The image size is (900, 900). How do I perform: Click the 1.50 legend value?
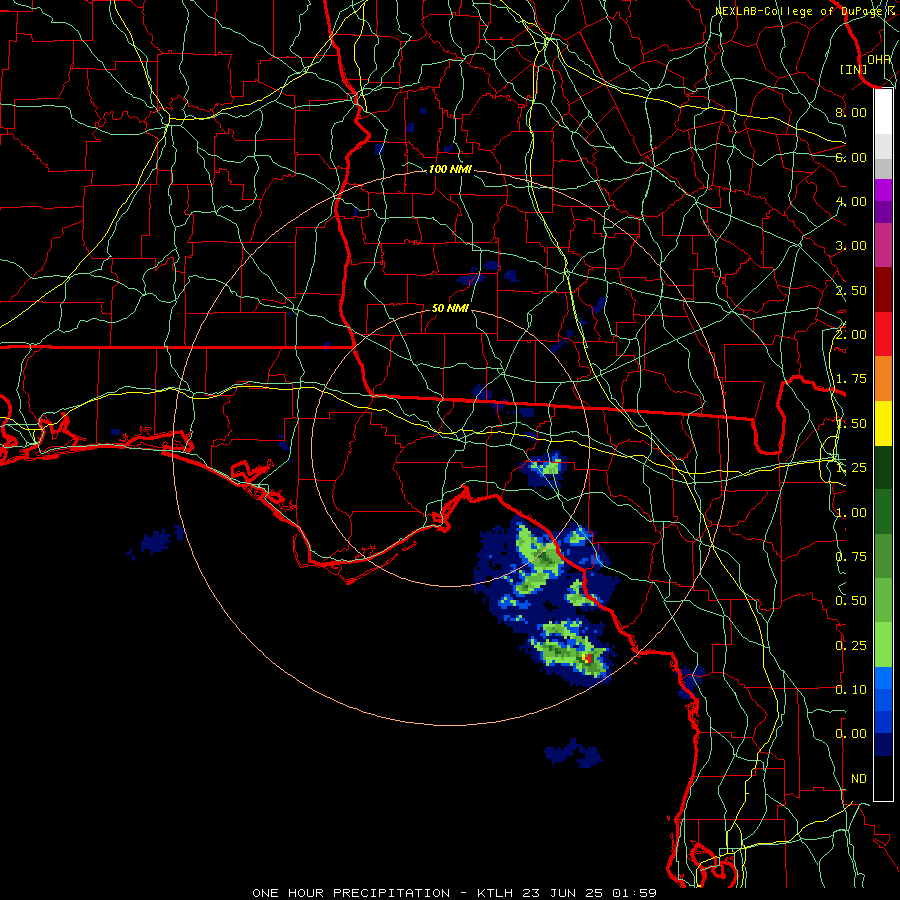click(x=851, y=424)
